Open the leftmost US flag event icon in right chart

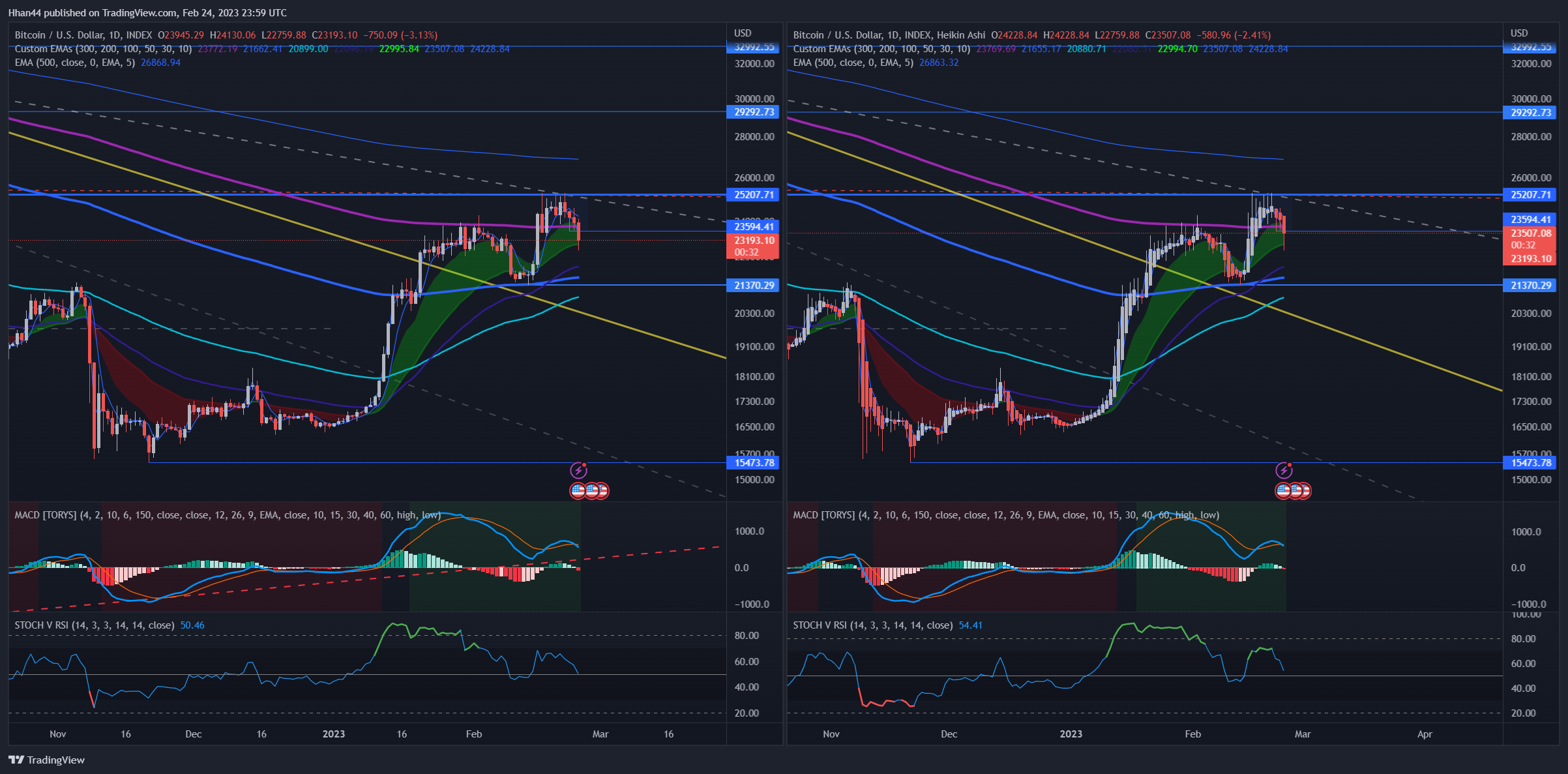coord(1283,490)
